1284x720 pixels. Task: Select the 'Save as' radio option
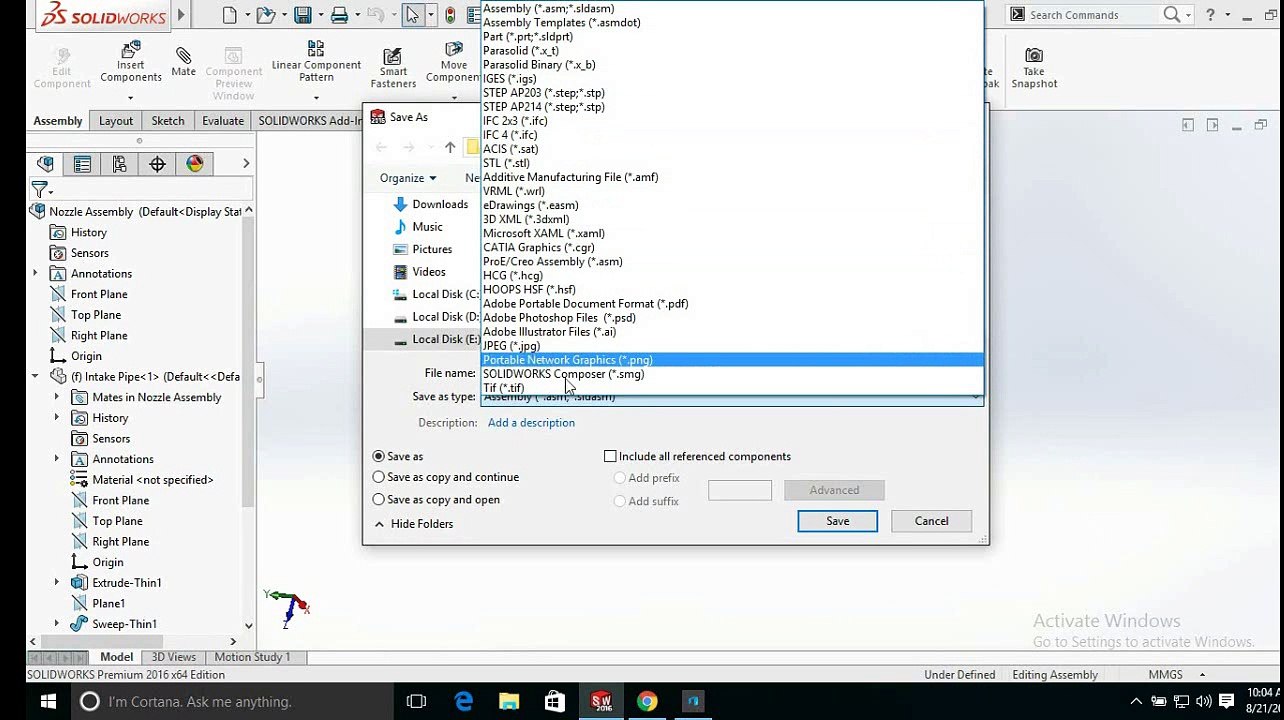click(379, 456)
